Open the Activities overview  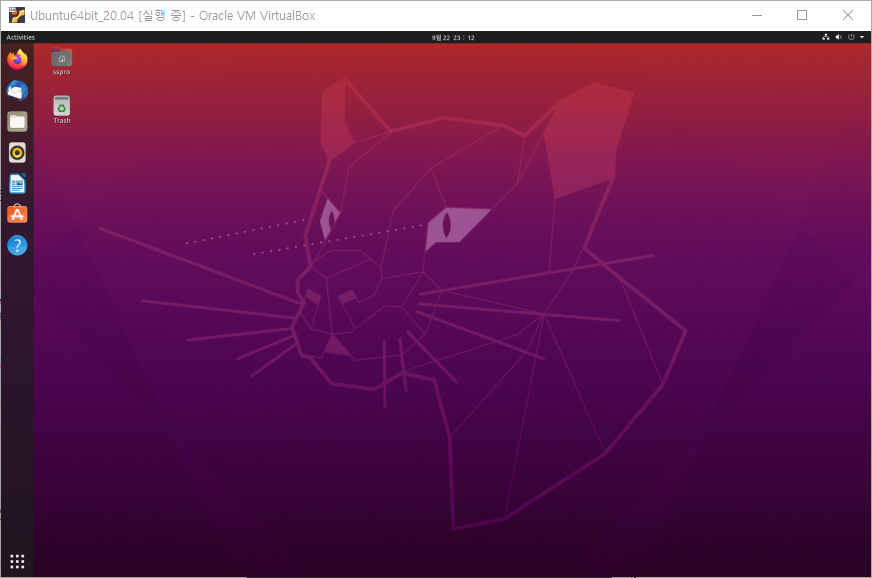click(21, 37)
